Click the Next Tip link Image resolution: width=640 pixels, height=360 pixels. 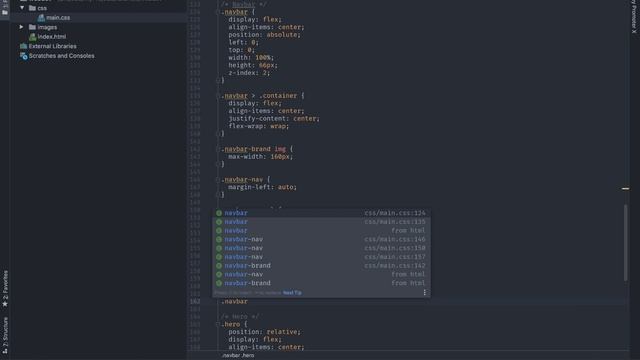click(x=292, y=293)
